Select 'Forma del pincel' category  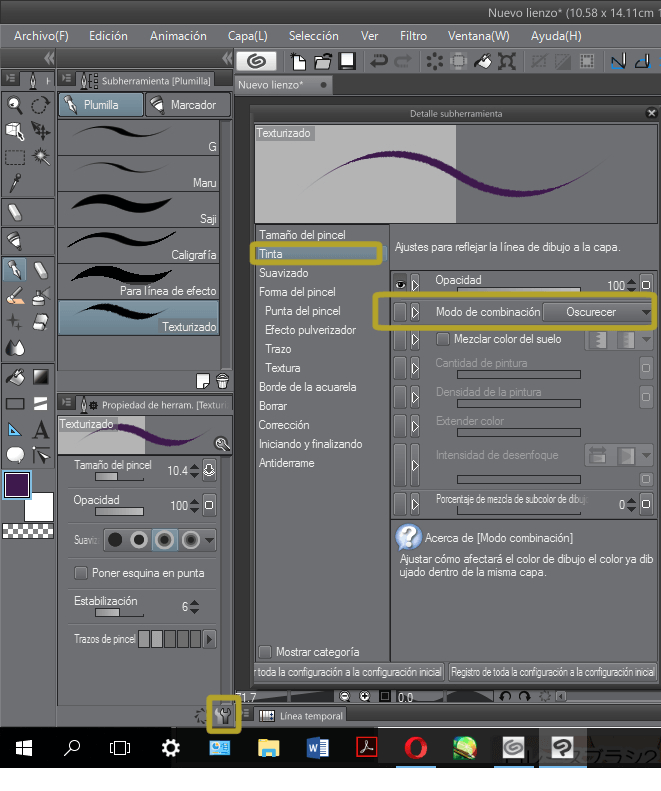pos(297,292)
